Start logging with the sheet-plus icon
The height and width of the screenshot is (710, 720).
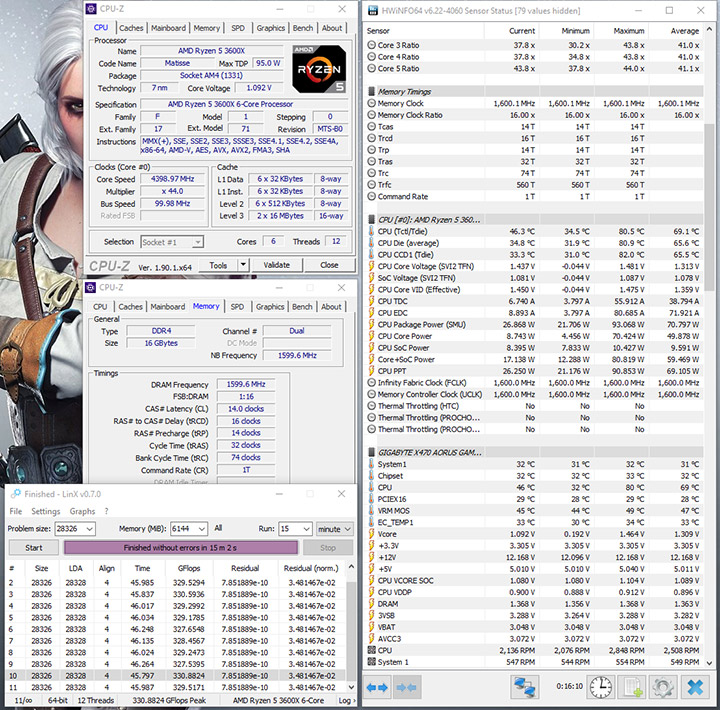(x=632, y=688)
